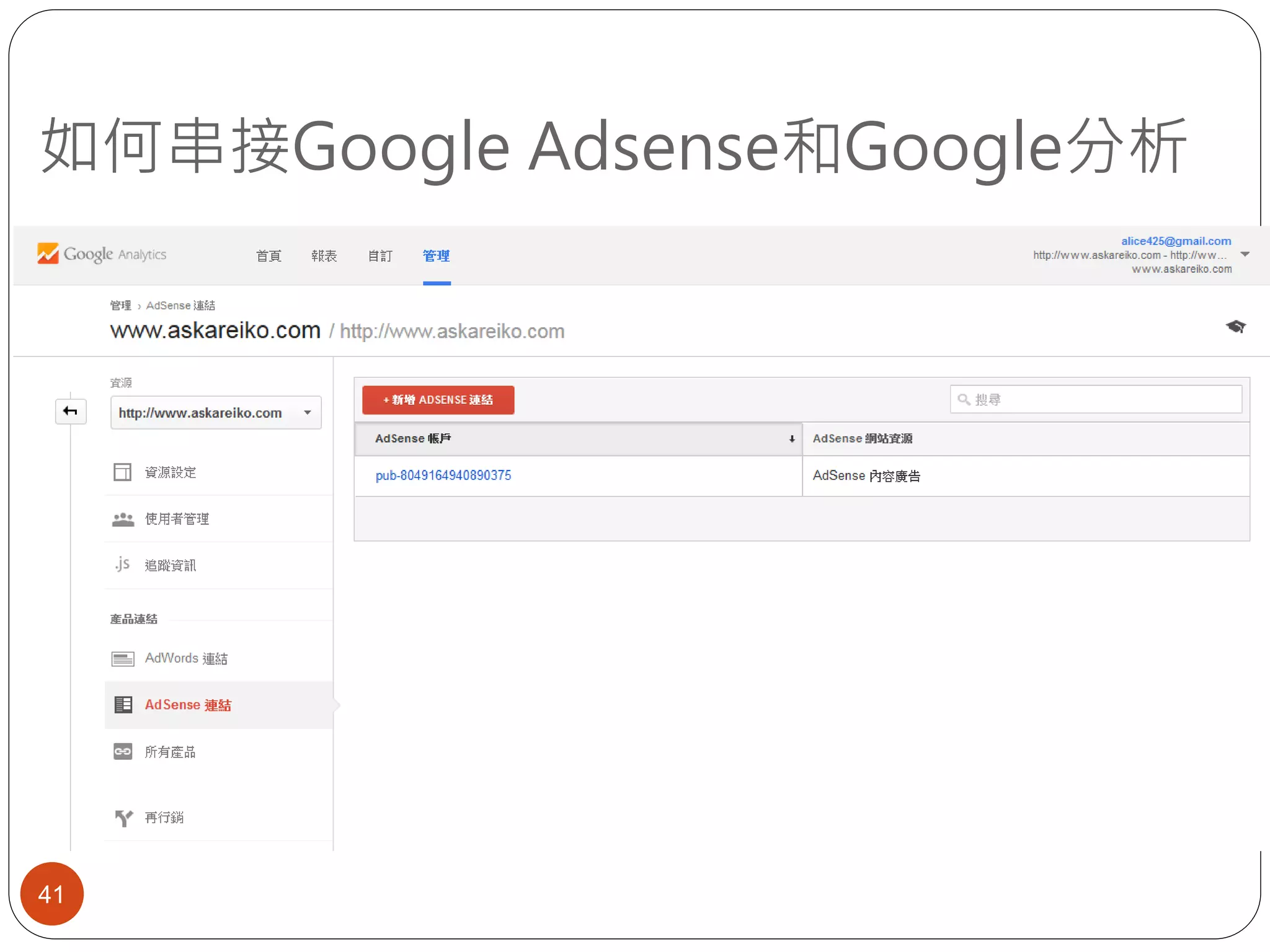Click the AdWords 連結 icon

coord(123,659)
